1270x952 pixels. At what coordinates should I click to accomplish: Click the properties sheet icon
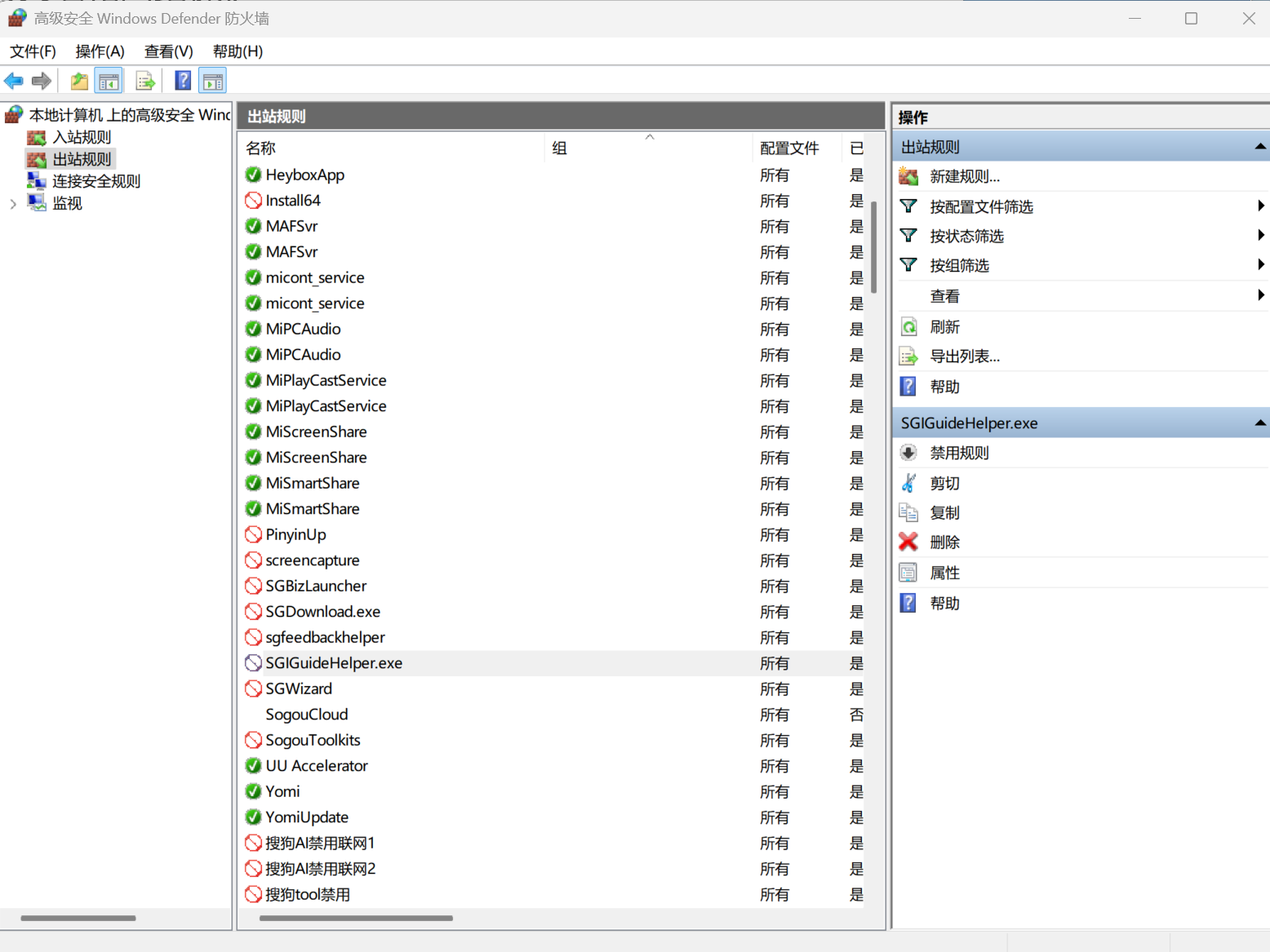tap(908, 573)
